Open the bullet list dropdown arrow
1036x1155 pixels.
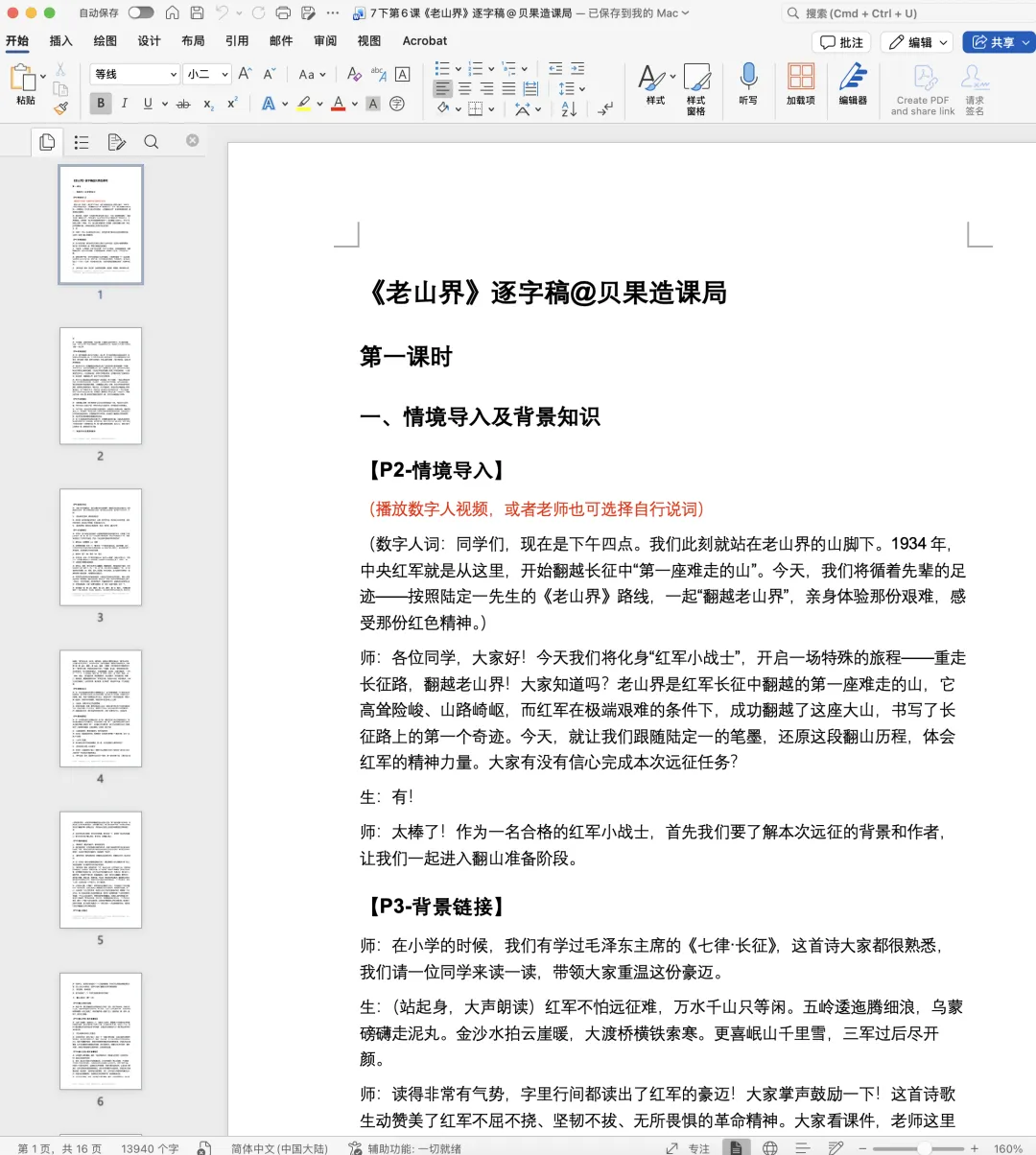tap(458, 68)
